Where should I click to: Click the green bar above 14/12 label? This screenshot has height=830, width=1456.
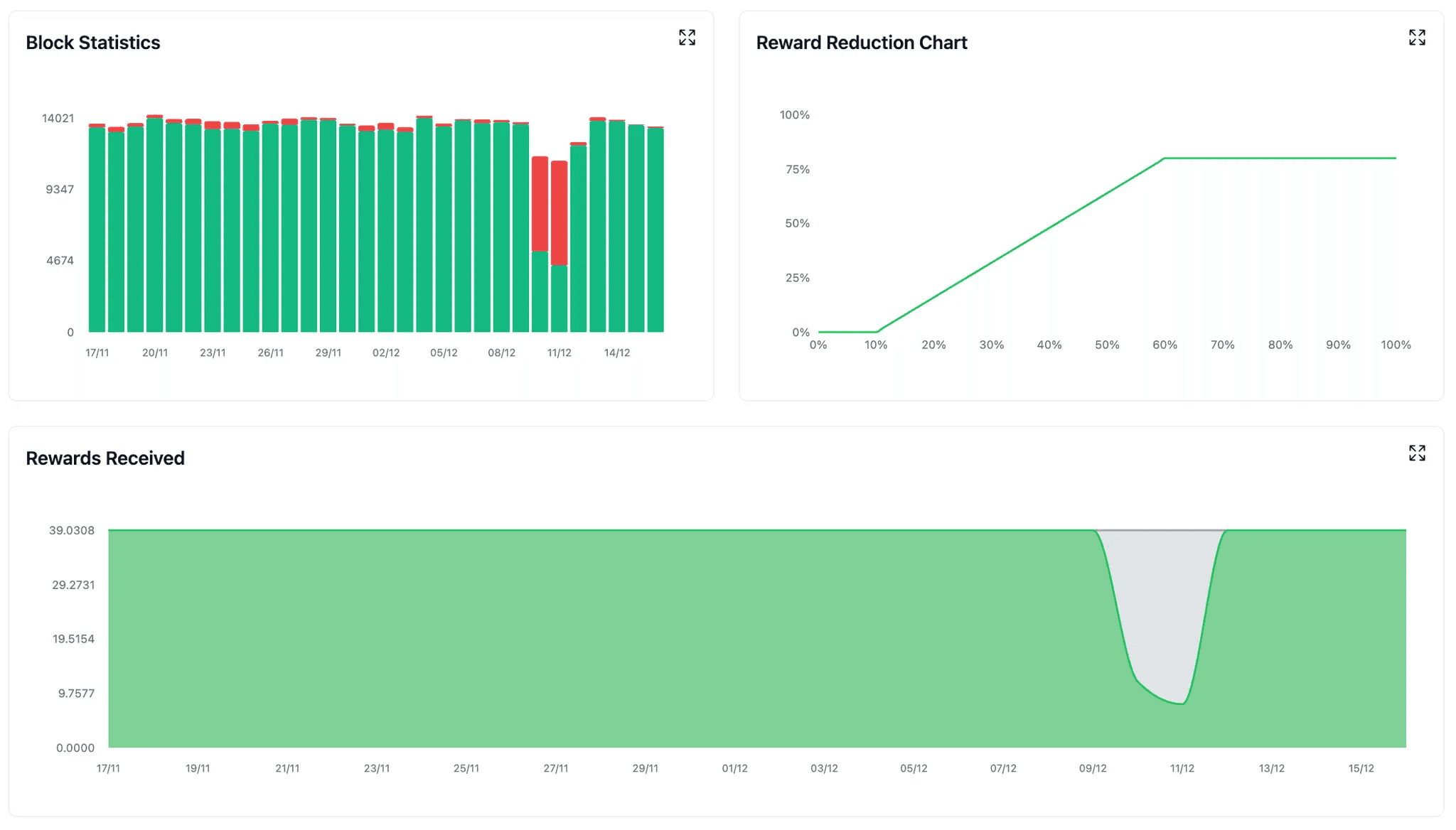click(x=617, y=227)
